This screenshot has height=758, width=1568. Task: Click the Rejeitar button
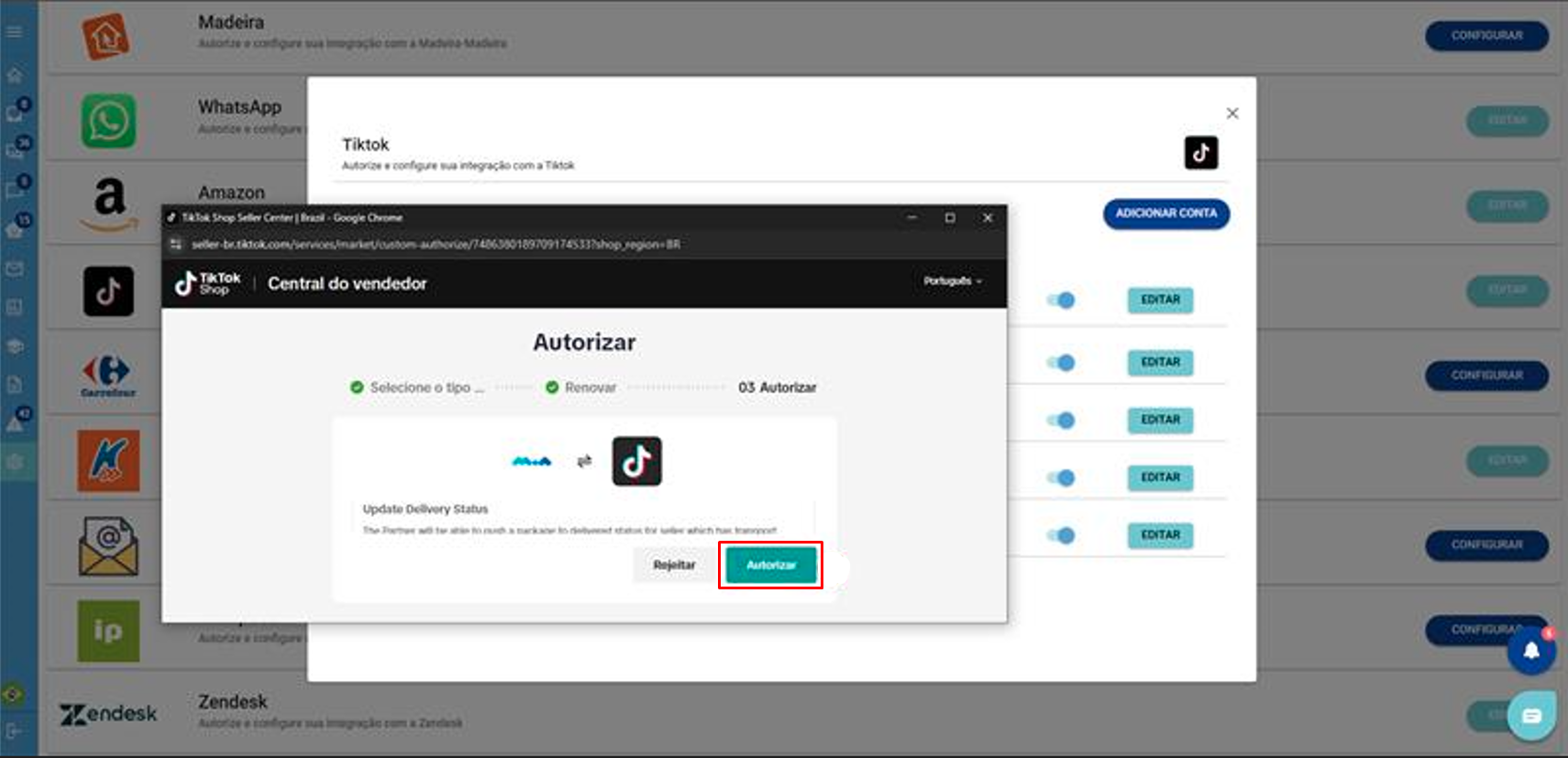coord(674,565)
